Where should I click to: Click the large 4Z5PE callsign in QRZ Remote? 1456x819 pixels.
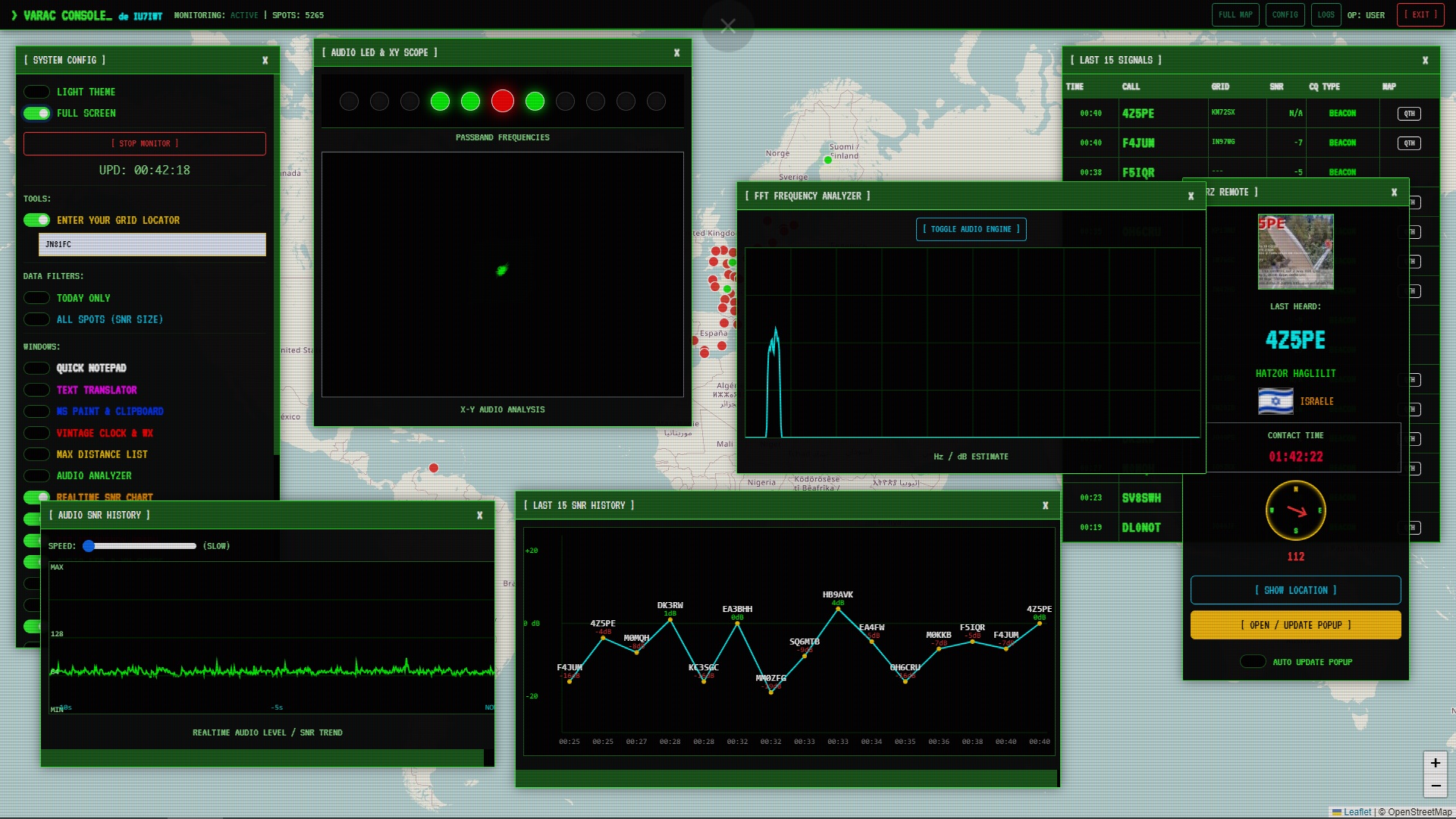click(1295, 340)
